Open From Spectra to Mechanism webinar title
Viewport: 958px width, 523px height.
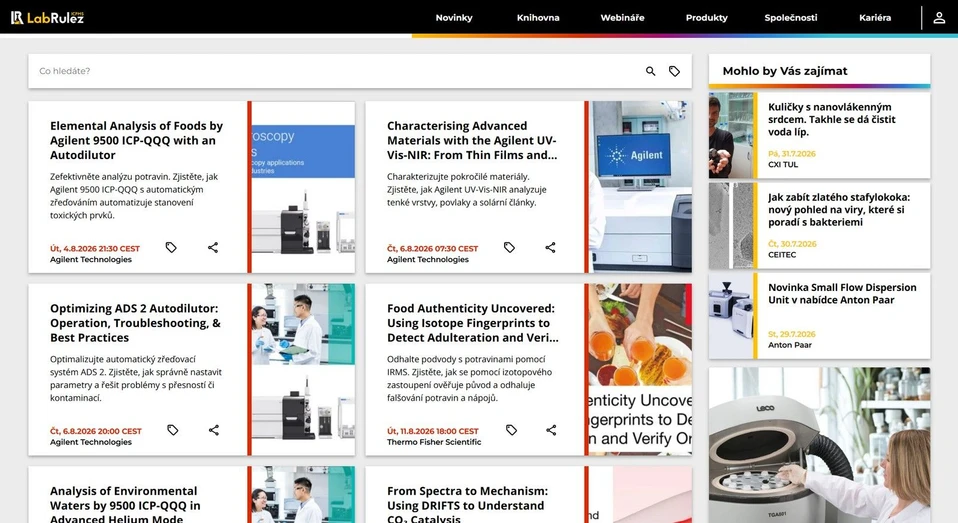click(467, 505)
